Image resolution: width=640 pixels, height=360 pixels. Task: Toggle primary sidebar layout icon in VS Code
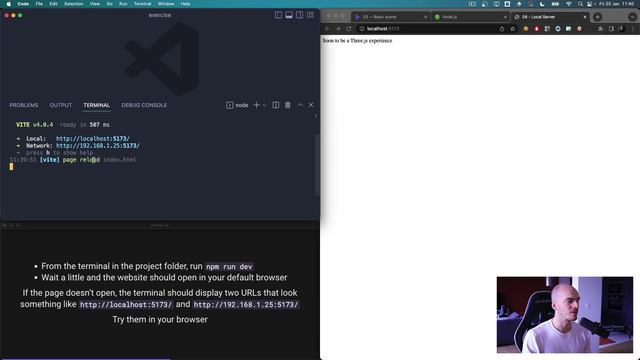[278, 15]
